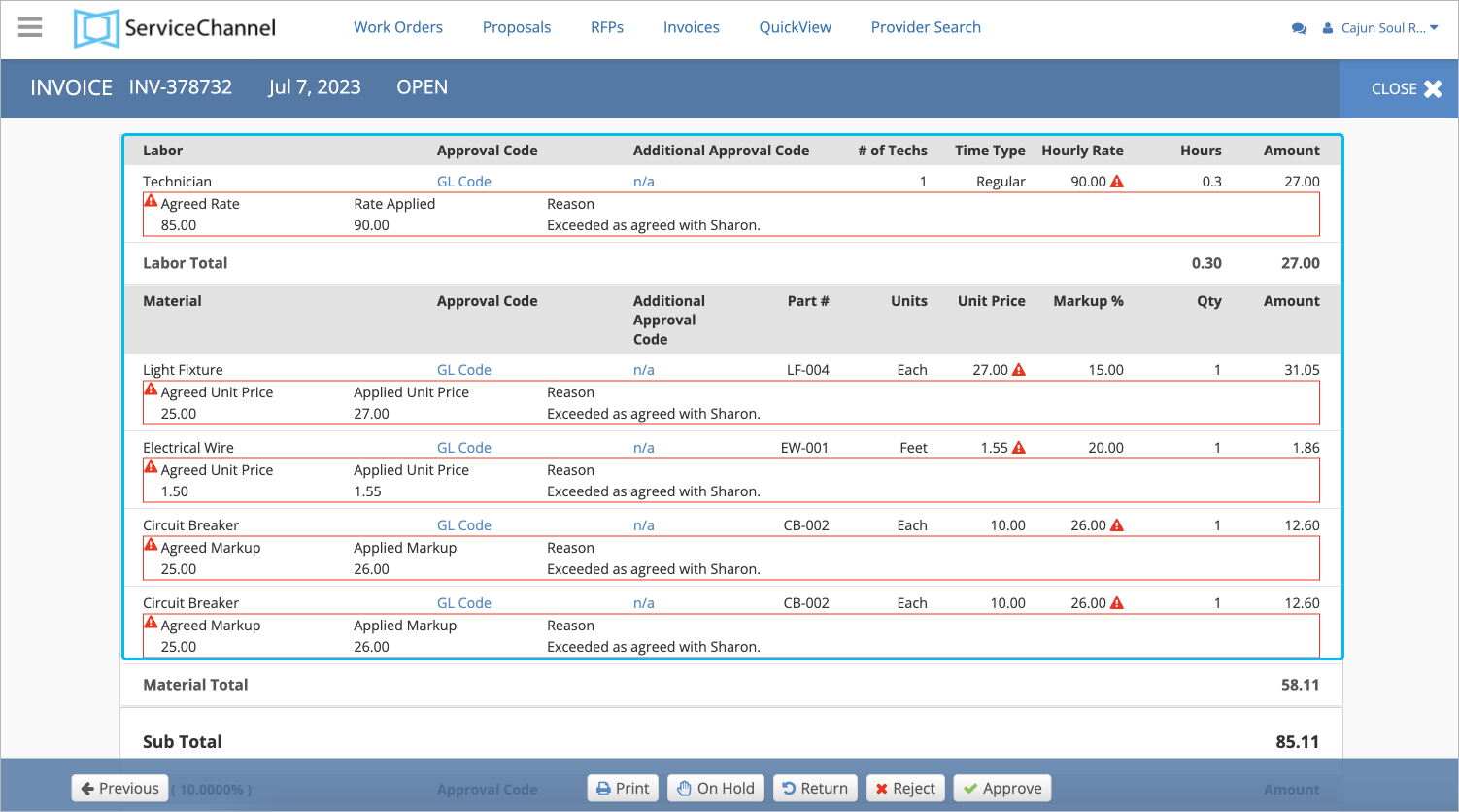Navigate to Provider Search
This screenshot has height=812, width=1459.
925,27
